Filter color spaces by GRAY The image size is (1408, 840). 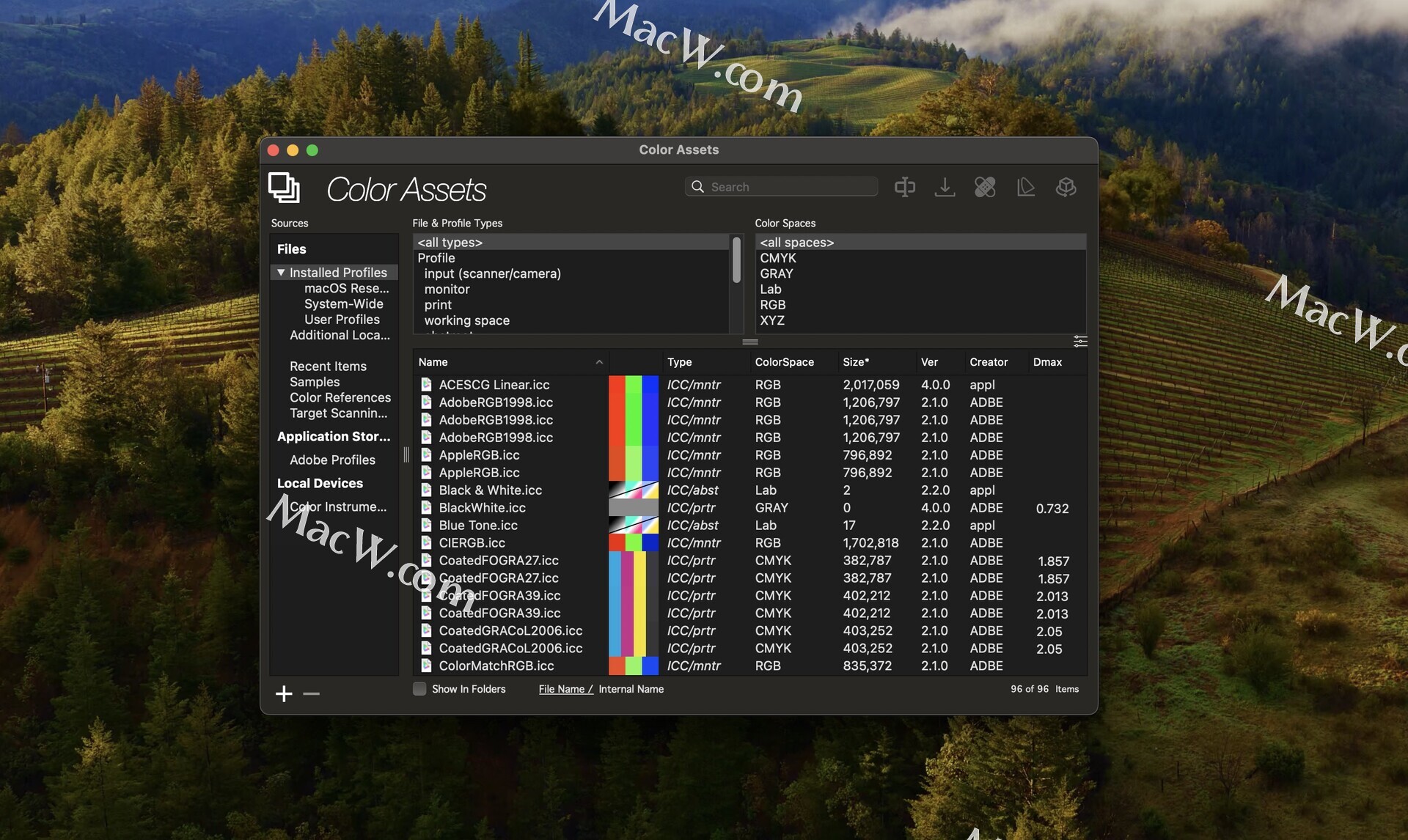777,273
